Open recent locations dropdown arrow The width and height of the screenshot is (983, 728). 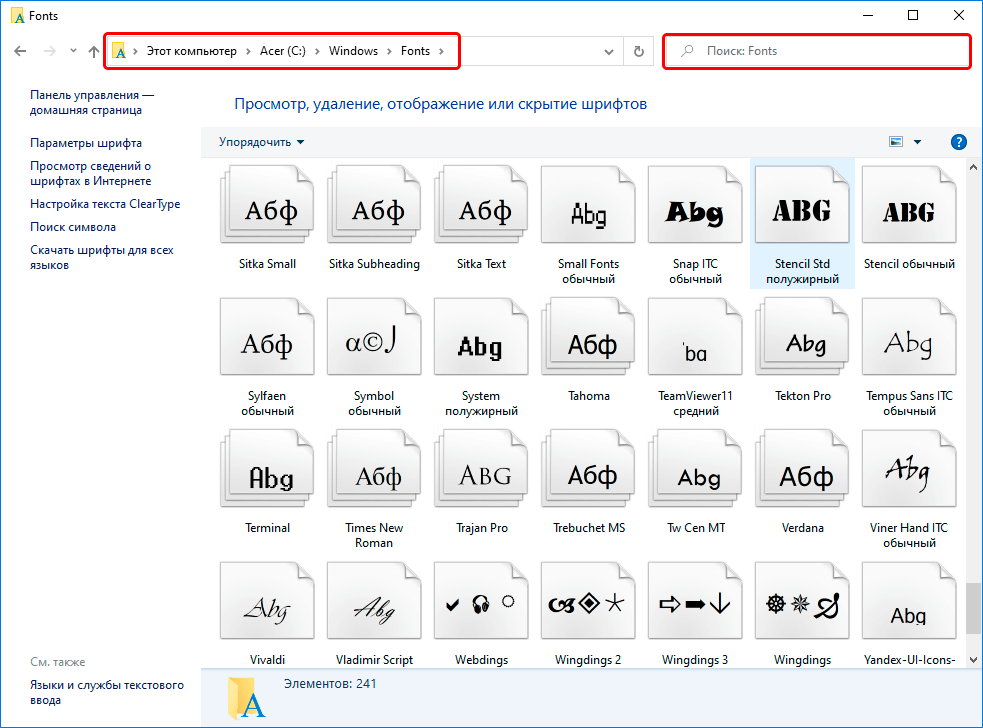73,51
